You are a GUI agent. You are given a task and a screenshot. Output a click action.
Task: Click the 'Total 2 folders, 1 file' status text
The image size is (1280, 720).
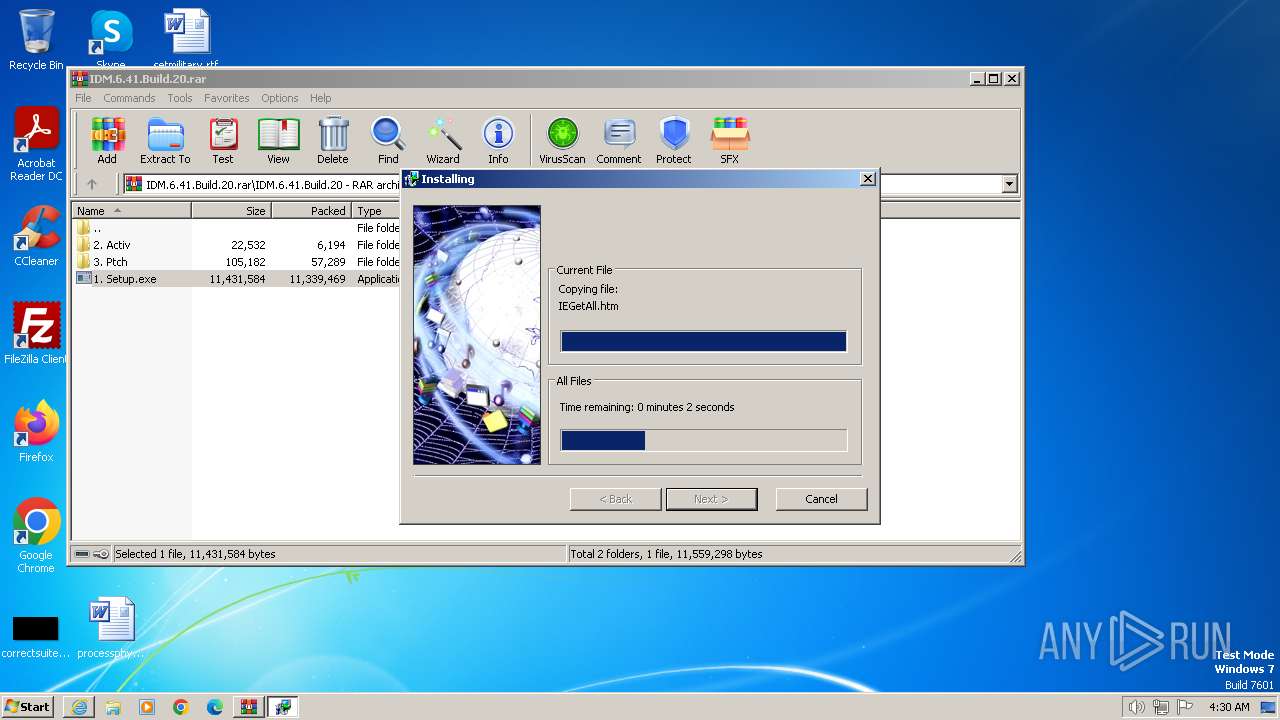click(666, 554)
